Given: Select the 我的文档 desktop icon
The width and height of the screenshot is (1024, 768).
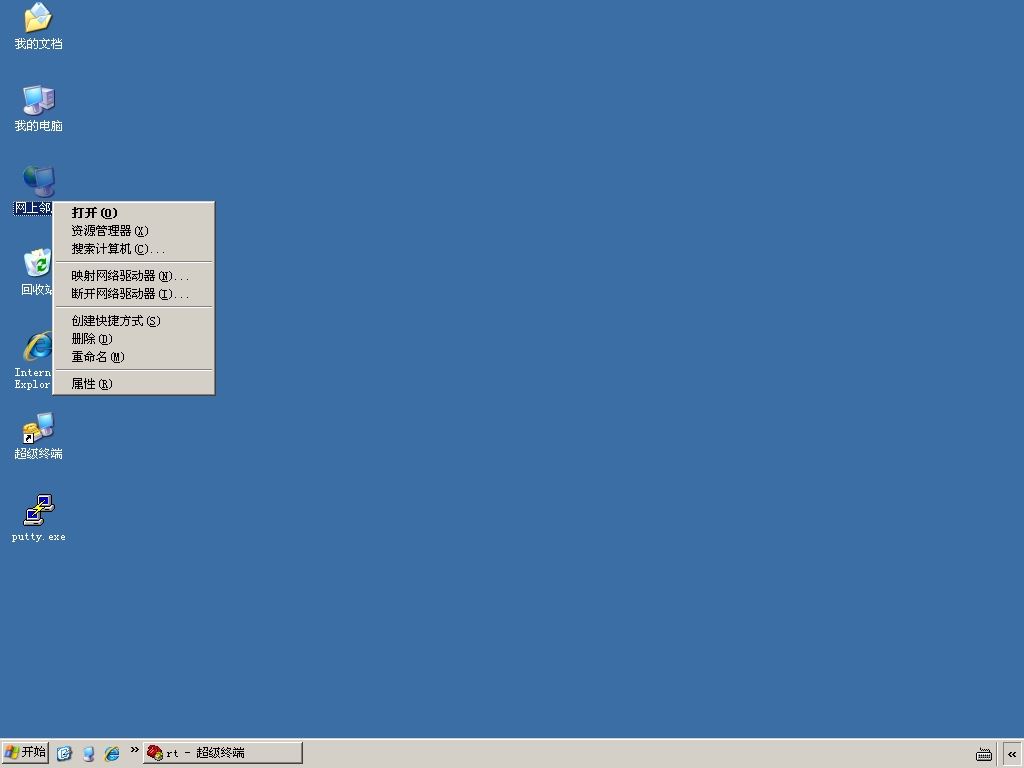Looking at the screenshot, I should coord(38,26).
